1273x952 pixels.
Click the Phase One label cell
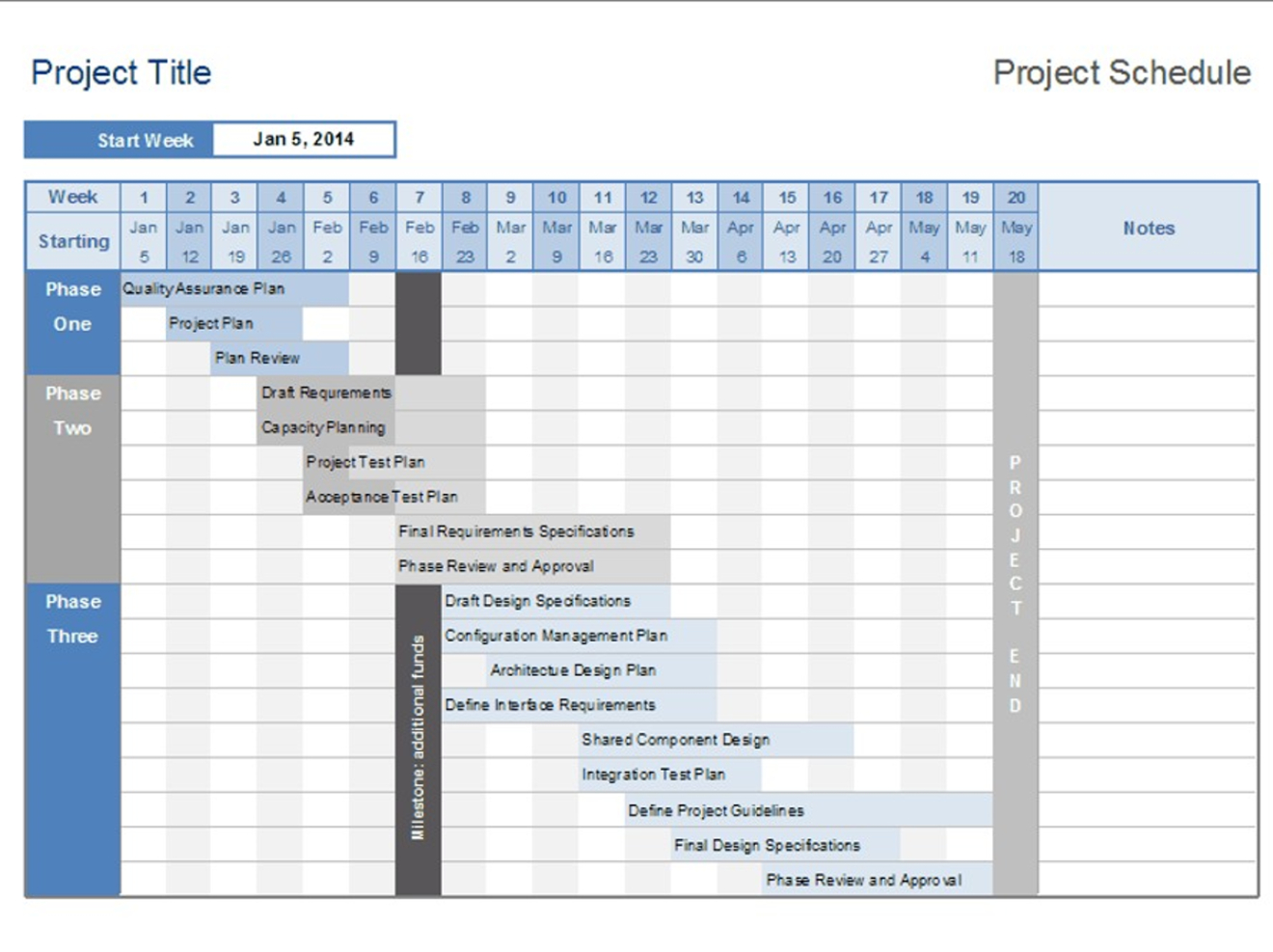coord(73,307)
